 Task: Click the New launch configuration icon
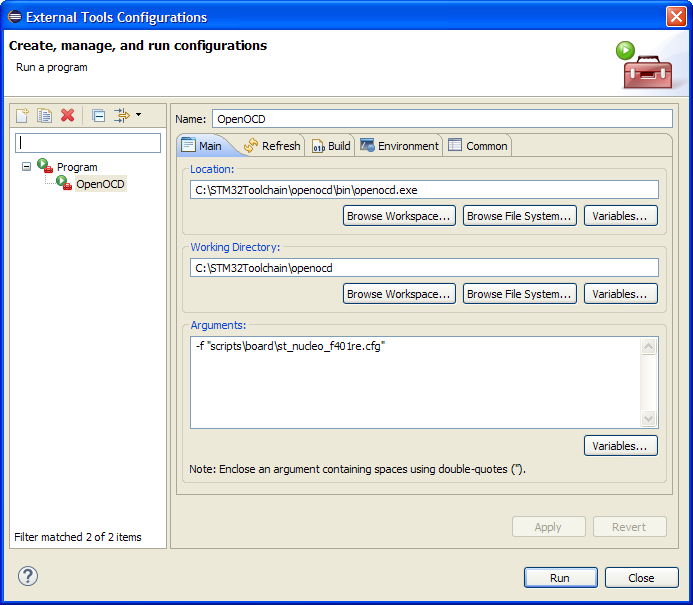[22, 116]
